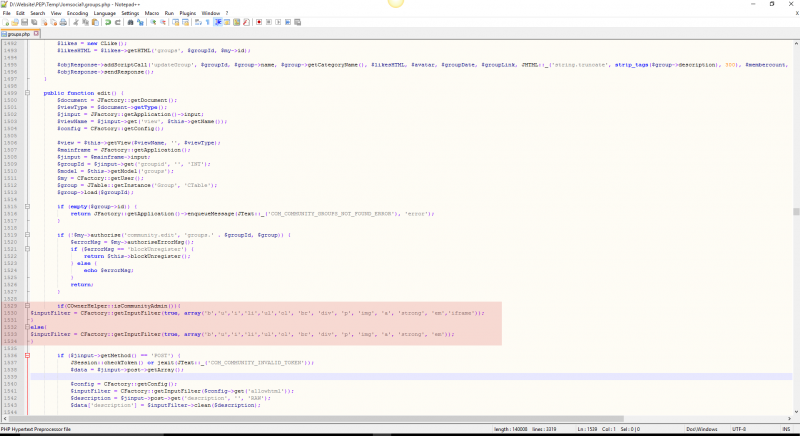Open the Plugins menu
Viewport: 800px width, 436px height.
(x=188, y=13)
